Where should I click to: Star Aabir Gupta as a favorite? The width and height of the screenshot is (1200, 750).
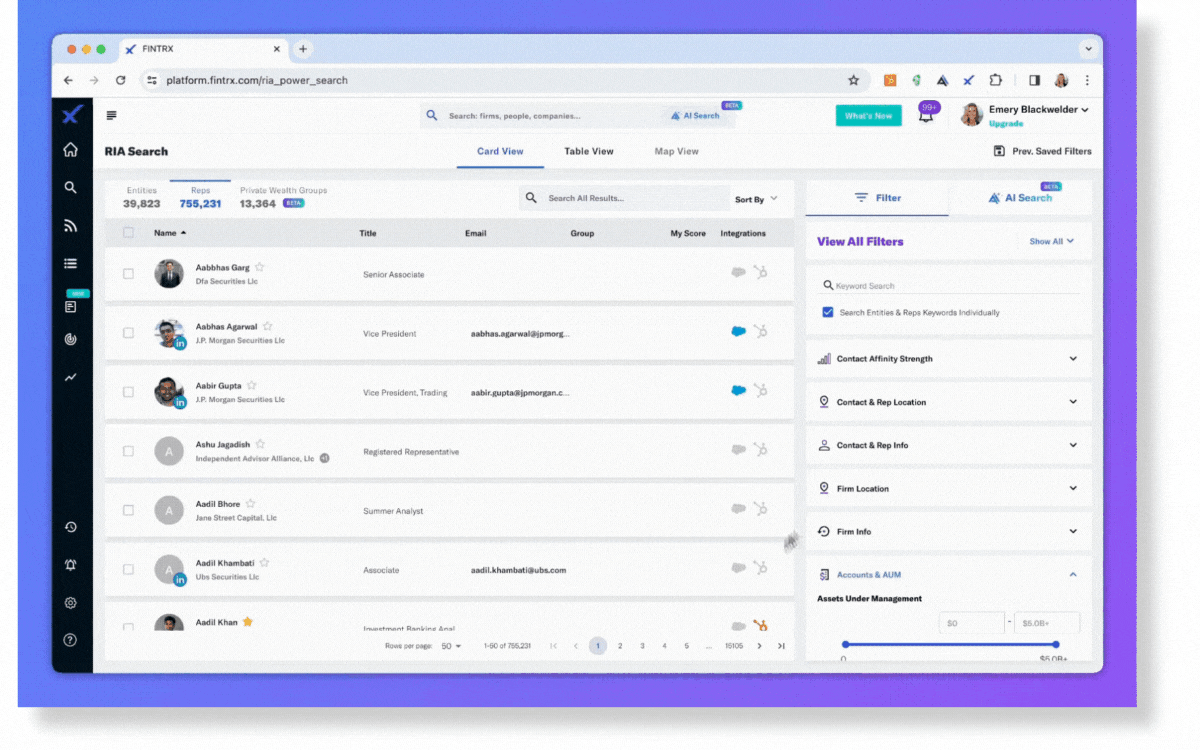click(252, 385)
